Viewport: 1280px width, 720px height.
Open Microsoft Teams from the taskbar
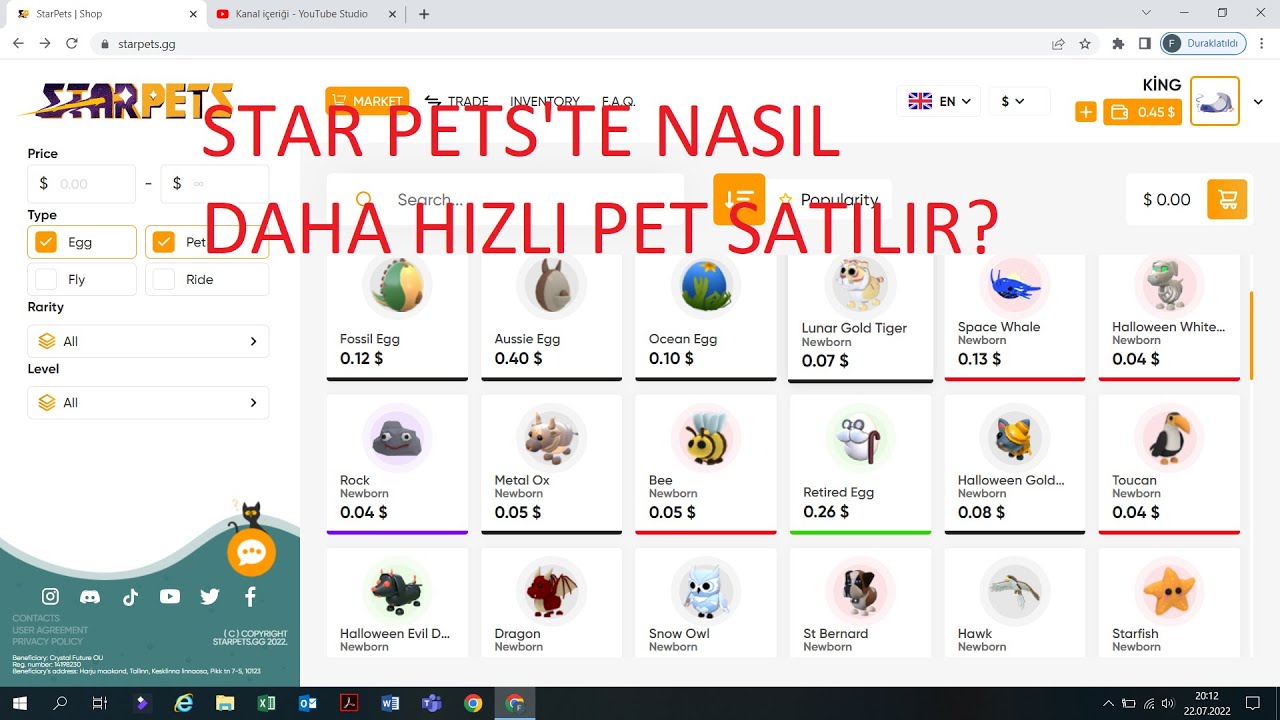click(x=431, y=703)
